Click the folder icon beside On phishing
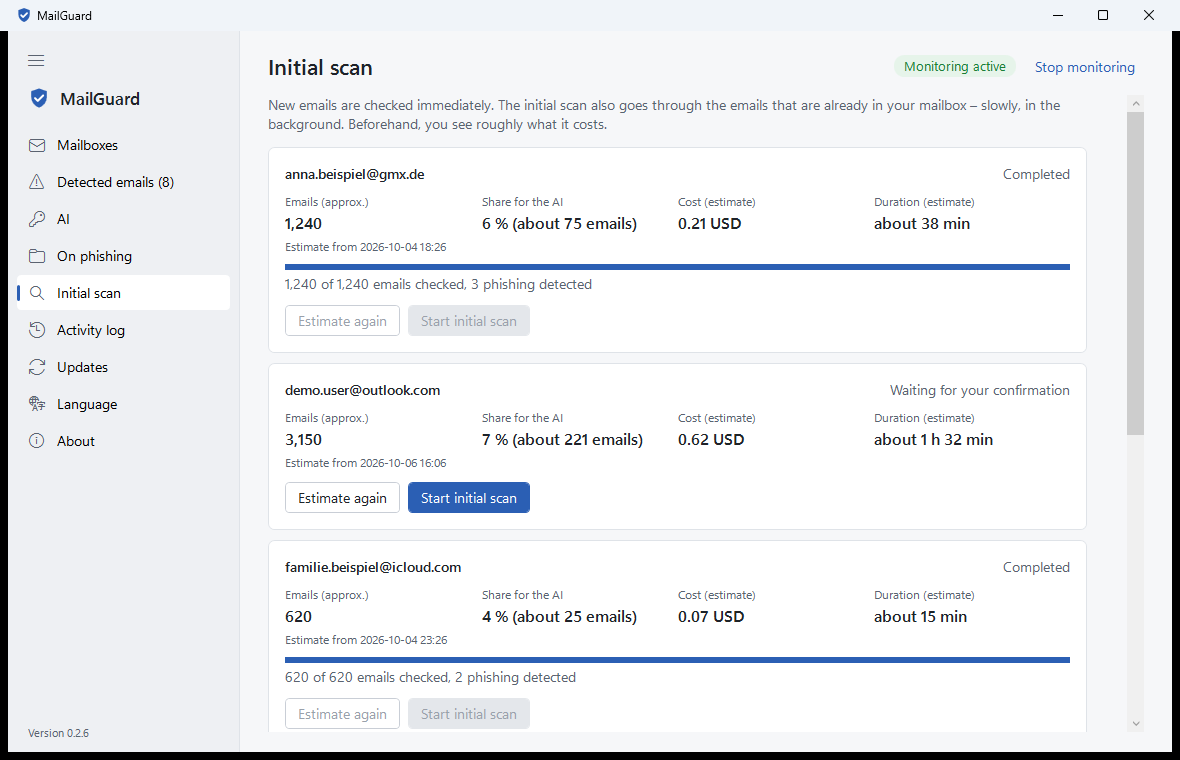 point(37,256)
